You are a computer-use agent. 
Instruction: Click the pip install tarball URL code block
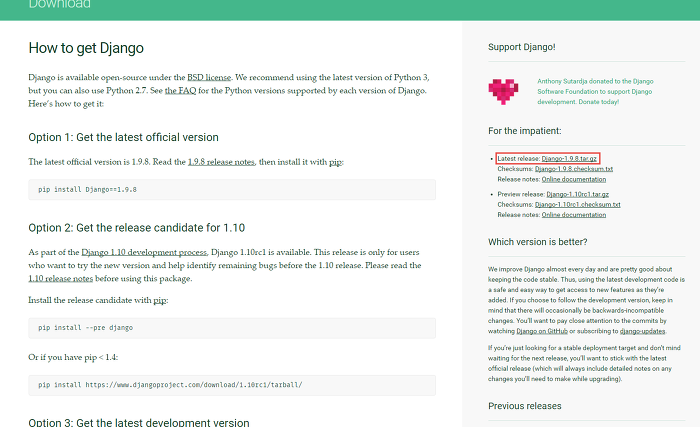coord(232,385)
